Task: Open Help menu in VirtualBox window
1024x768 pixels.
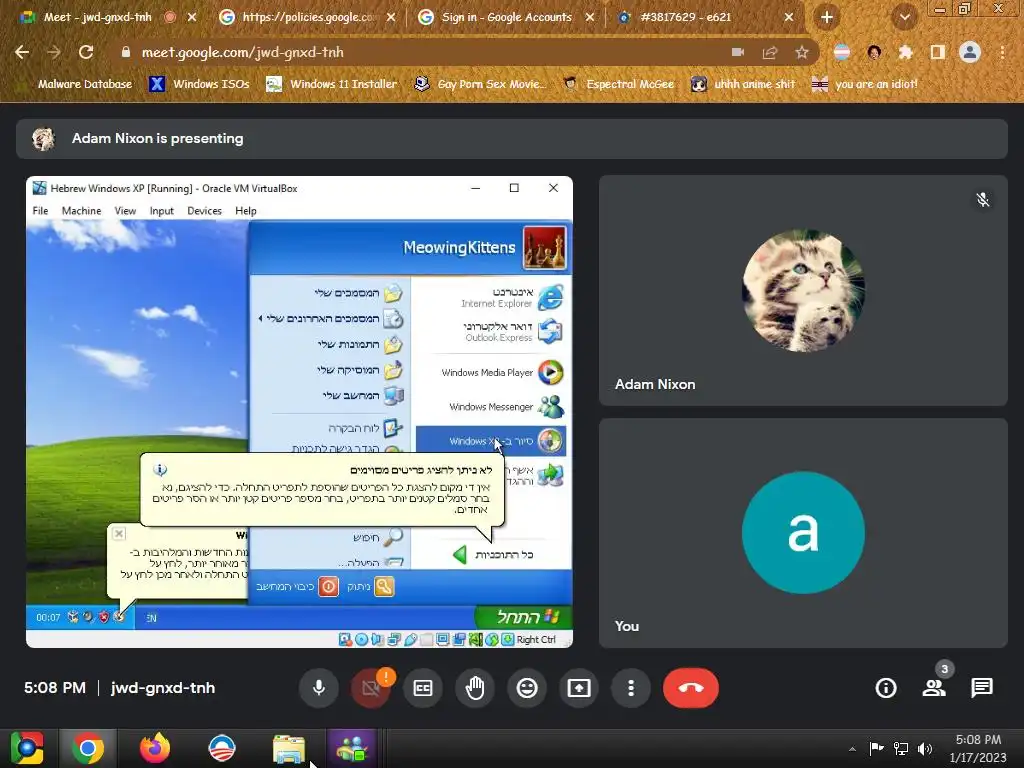Action: pyautogui.click(x=246, y=211)
